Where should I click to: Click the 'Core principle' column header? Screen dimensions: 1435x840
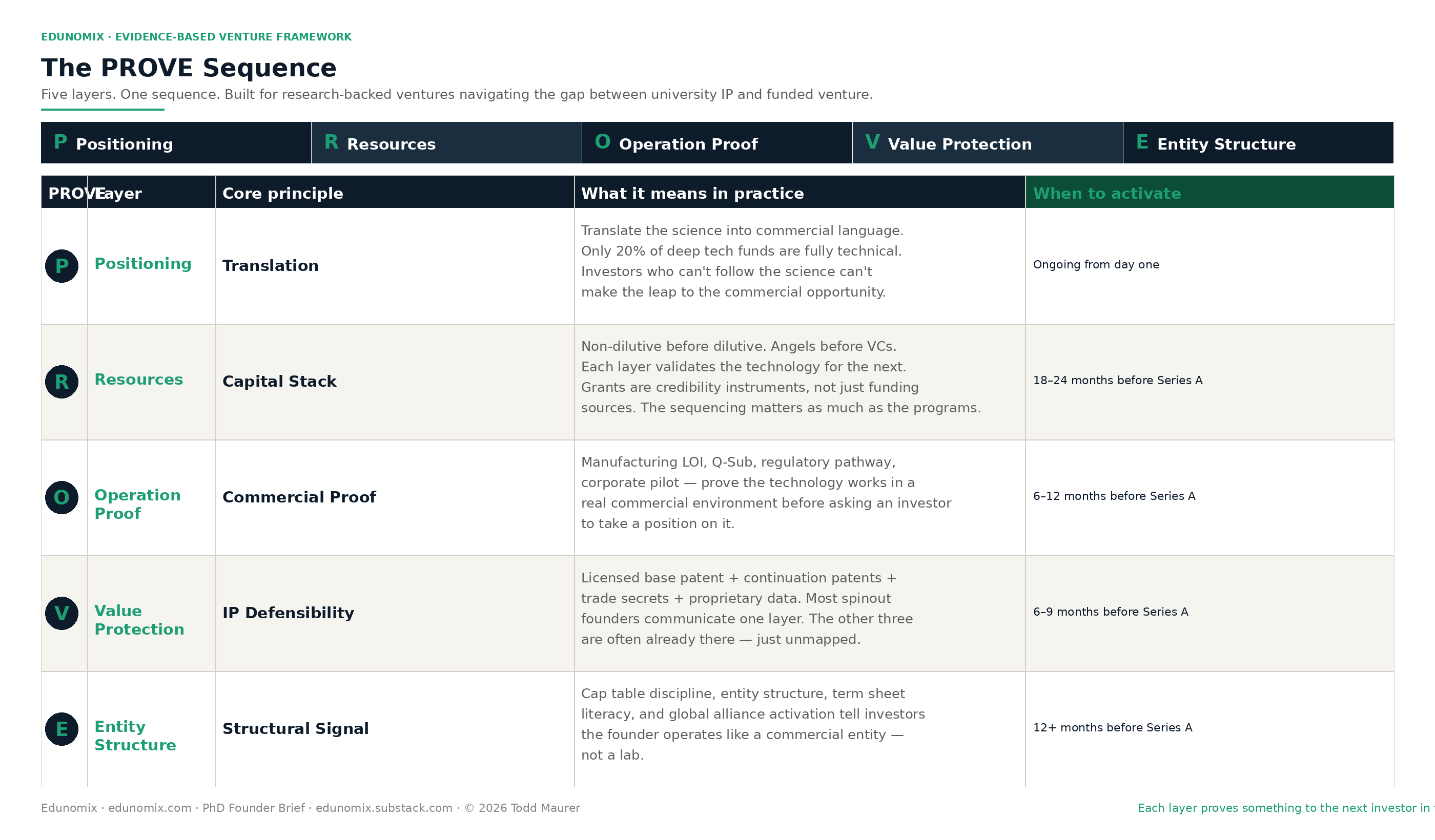(395, 193)
